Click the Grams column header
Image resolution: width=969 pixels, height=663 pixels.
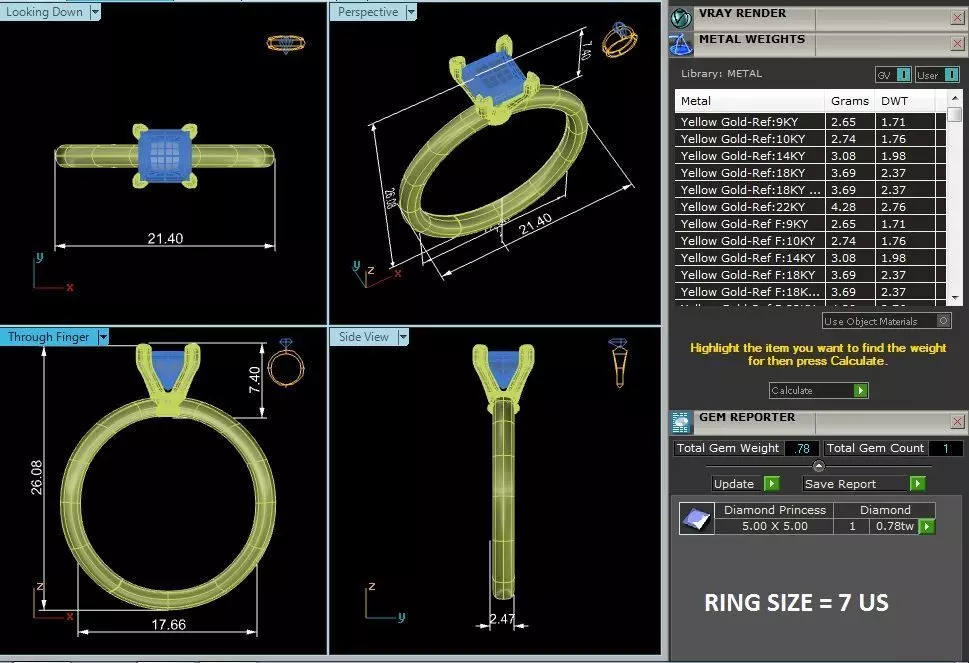(x=850, y=101)
